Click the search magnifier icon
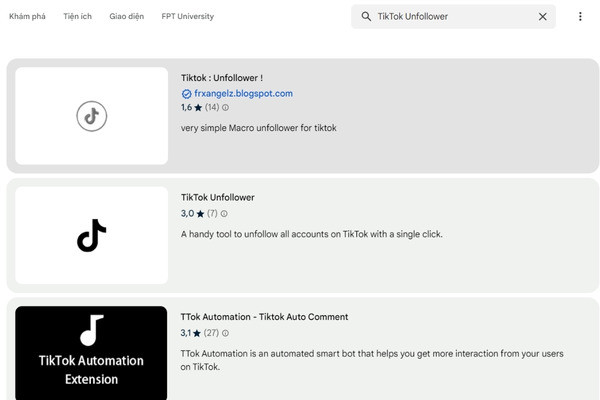This screenshot has height=400, width=600. click(366, 16)
